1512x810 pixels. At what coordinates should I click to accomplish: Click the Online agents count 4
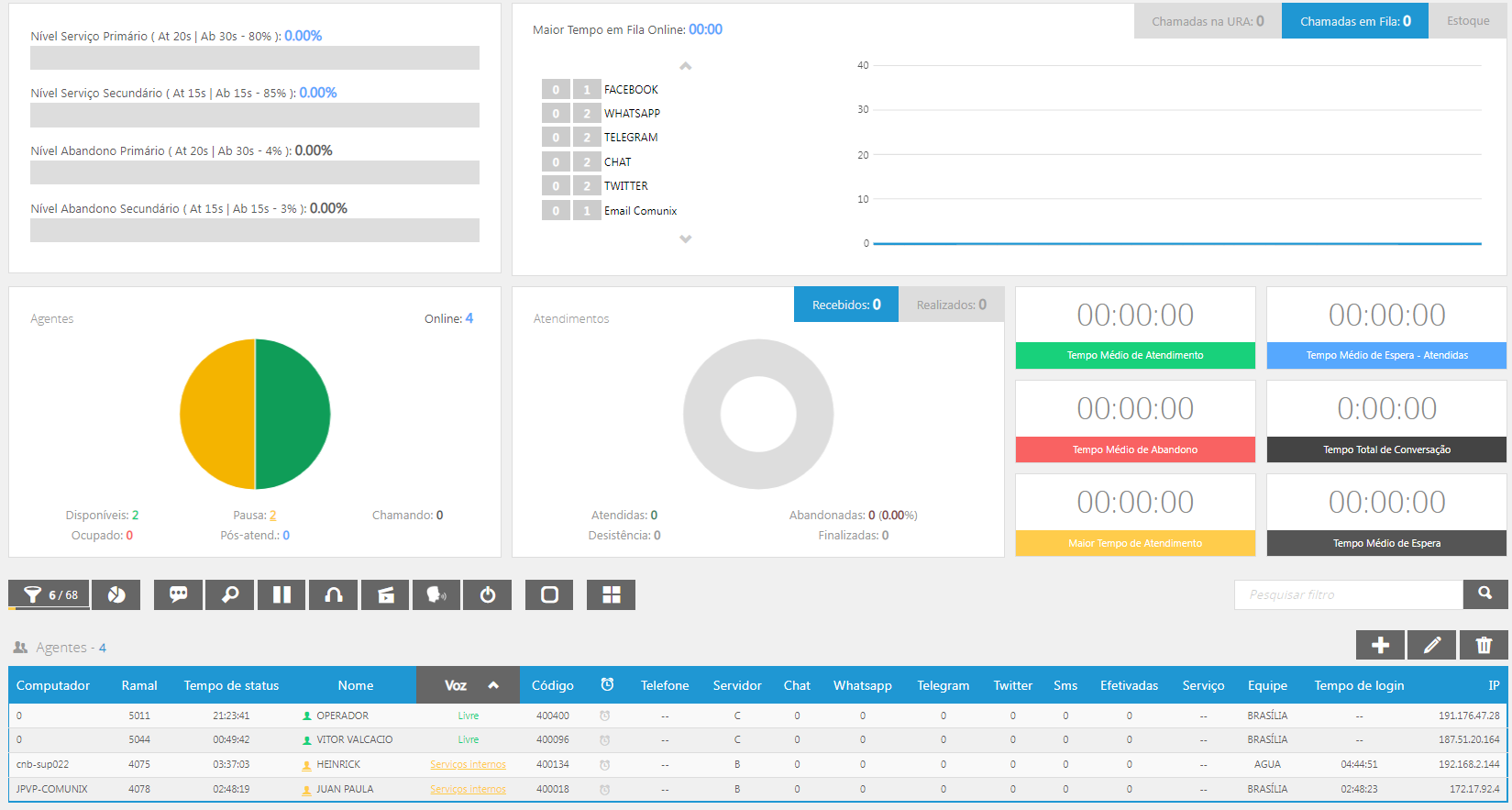[469, 318]
